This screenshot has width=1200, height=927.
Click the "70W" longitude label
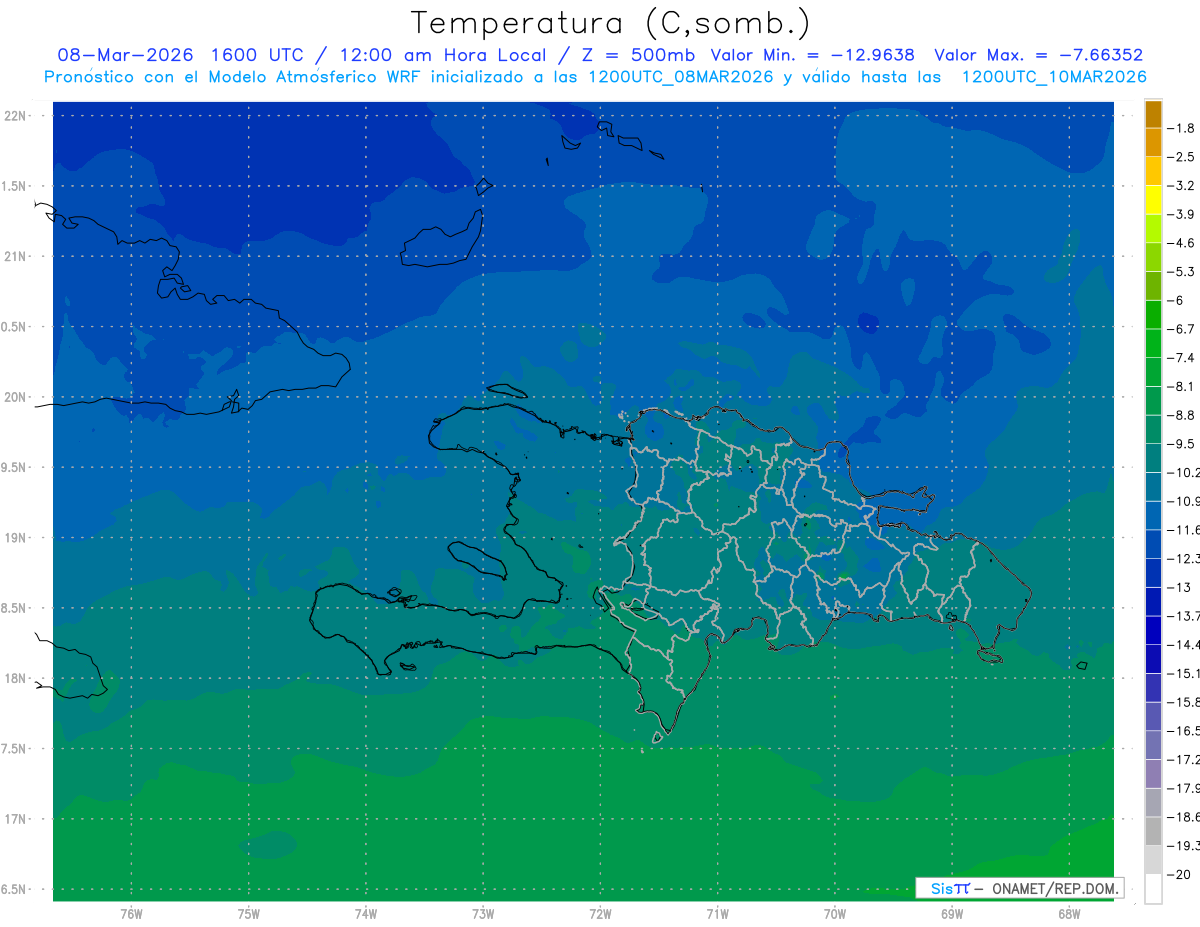(835, 914)
